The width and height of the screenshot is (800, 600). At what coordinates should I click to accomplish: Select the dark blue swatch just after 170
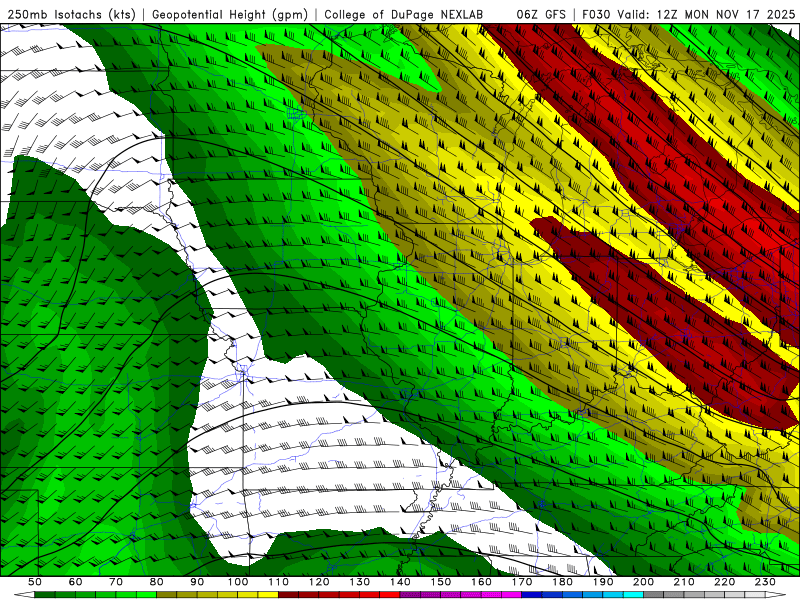tap(532, 595)
